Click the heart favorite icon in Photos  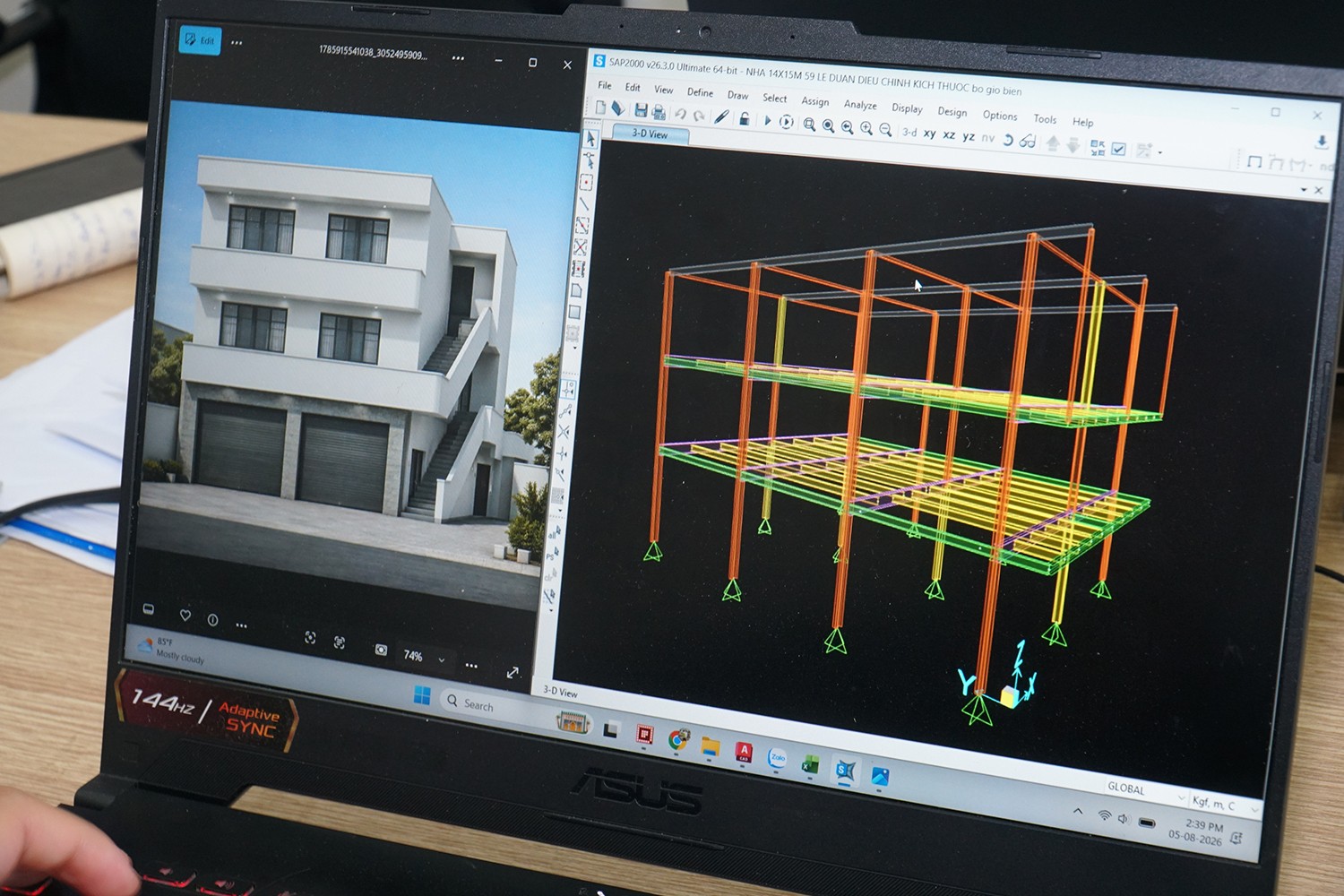(185, 616)
